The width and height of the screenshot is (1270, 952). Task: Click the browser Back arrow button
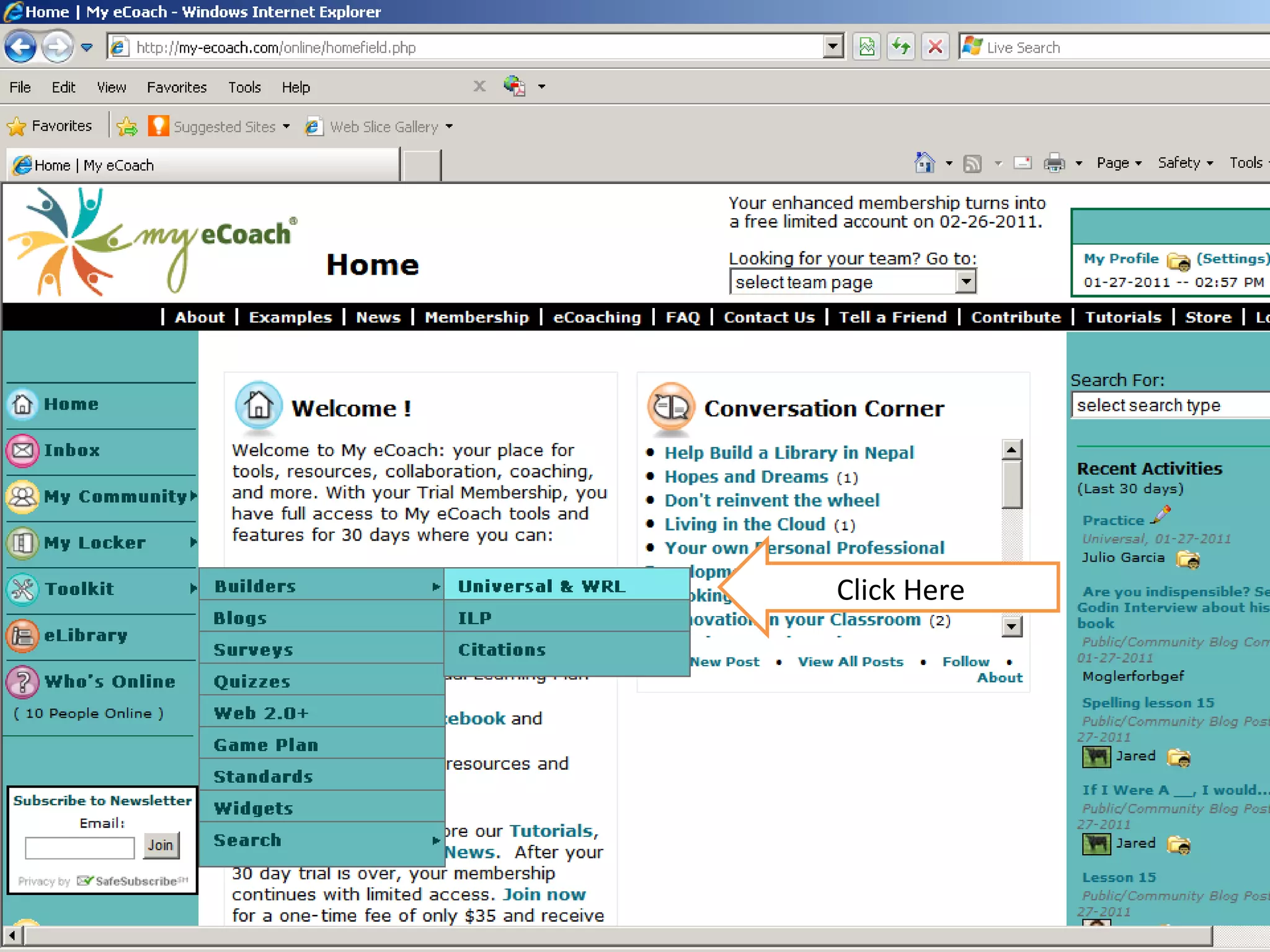coord(20,48)
